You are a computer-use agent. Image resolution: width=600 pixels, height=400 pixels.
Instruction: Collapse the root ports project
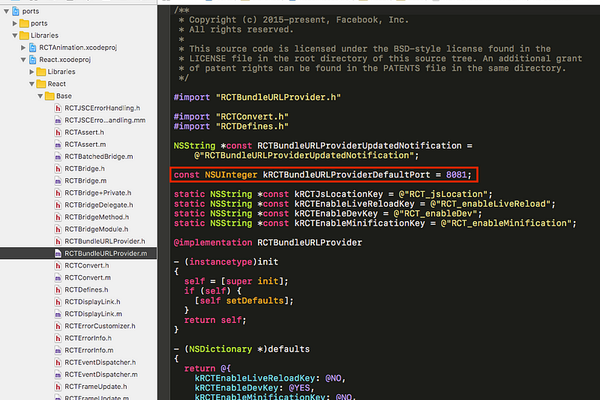tap(6, 11)
